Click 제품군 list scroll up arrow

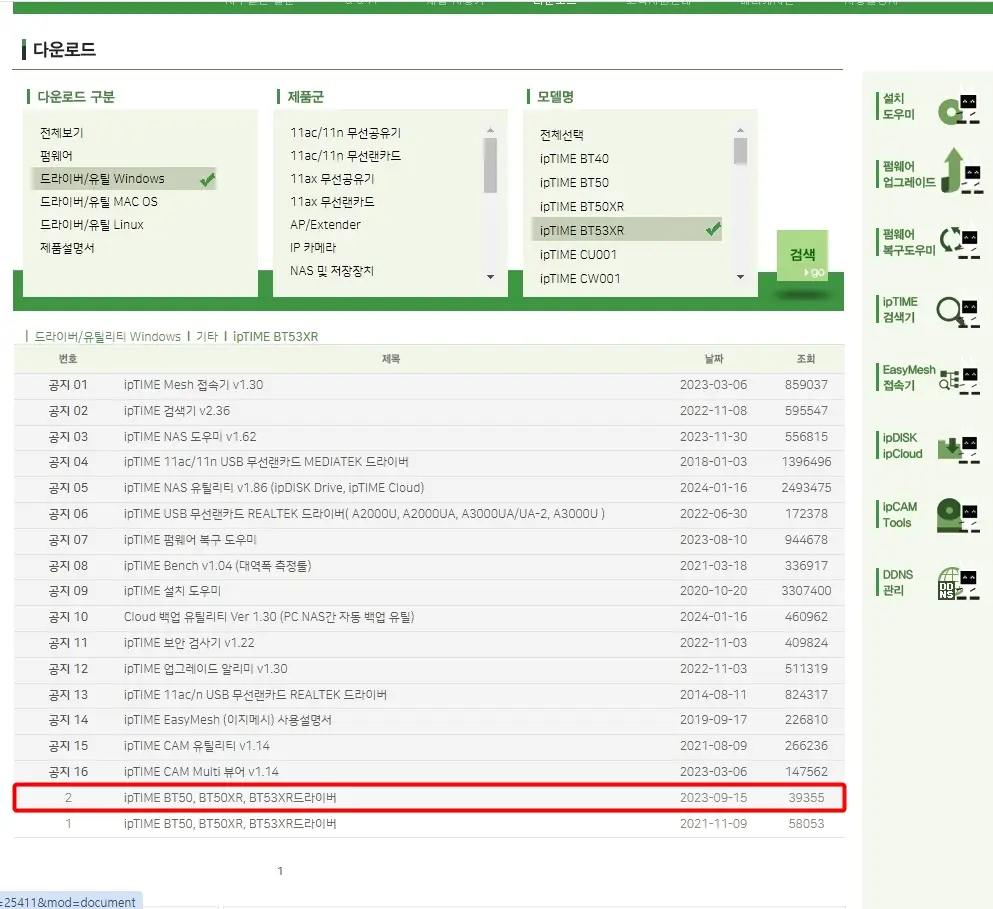click(x=490, y=130)
